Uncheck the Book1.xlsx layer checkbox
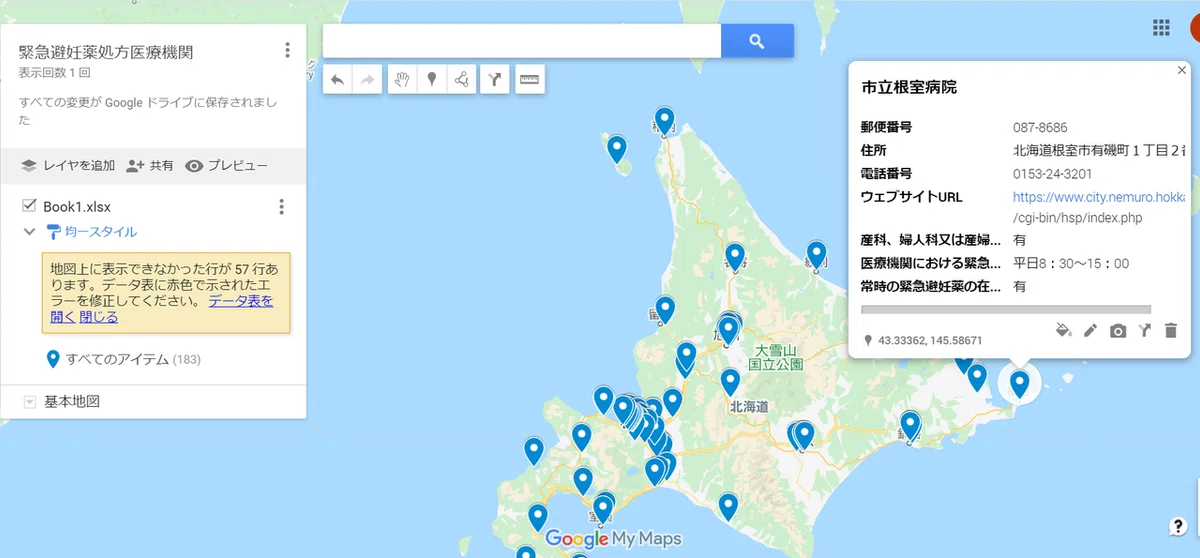1200x558 pixels. [x=29, y=206]
